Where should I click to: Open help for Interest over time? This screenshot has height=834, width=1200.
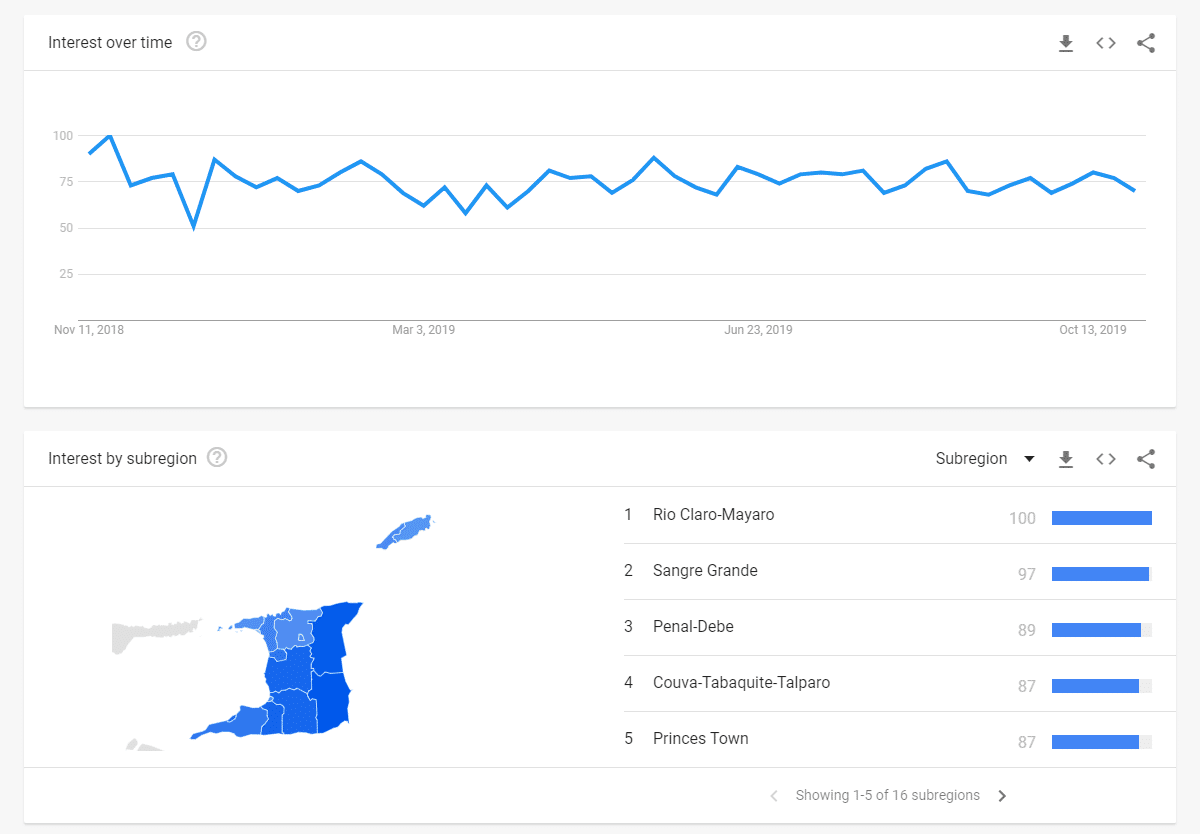197,42
